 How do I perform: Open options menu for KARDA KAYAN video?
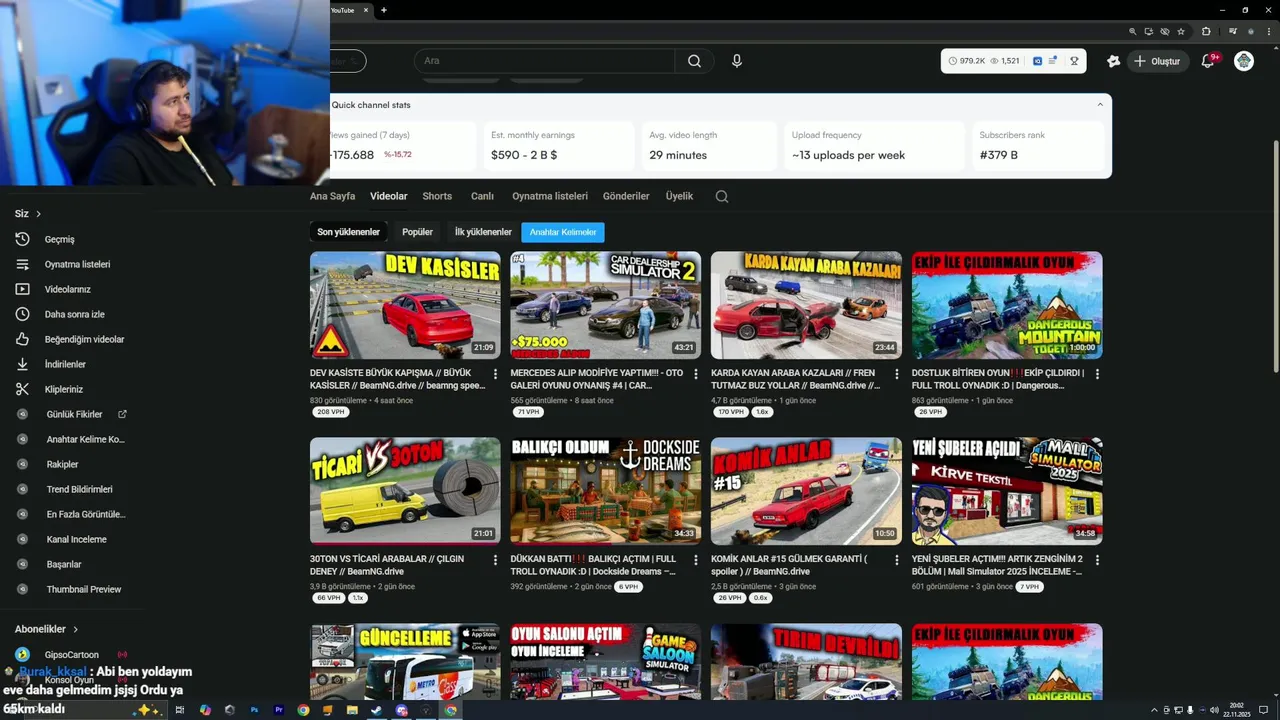pos(896,374)
